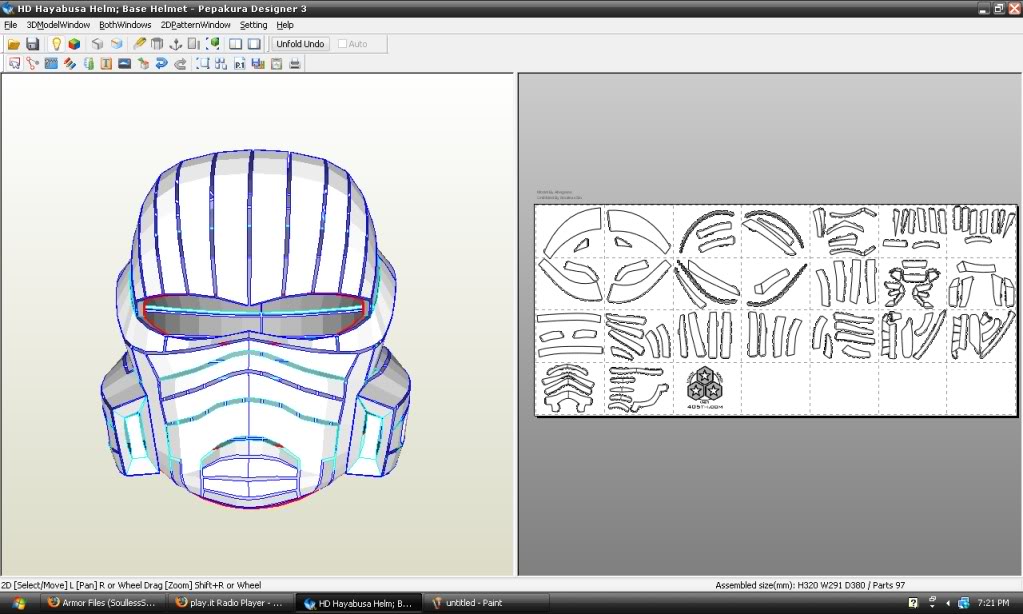The width and height of the screenshot is (1023, 614).
Task: Open the File menu
Action: click(x=10, y=25)
